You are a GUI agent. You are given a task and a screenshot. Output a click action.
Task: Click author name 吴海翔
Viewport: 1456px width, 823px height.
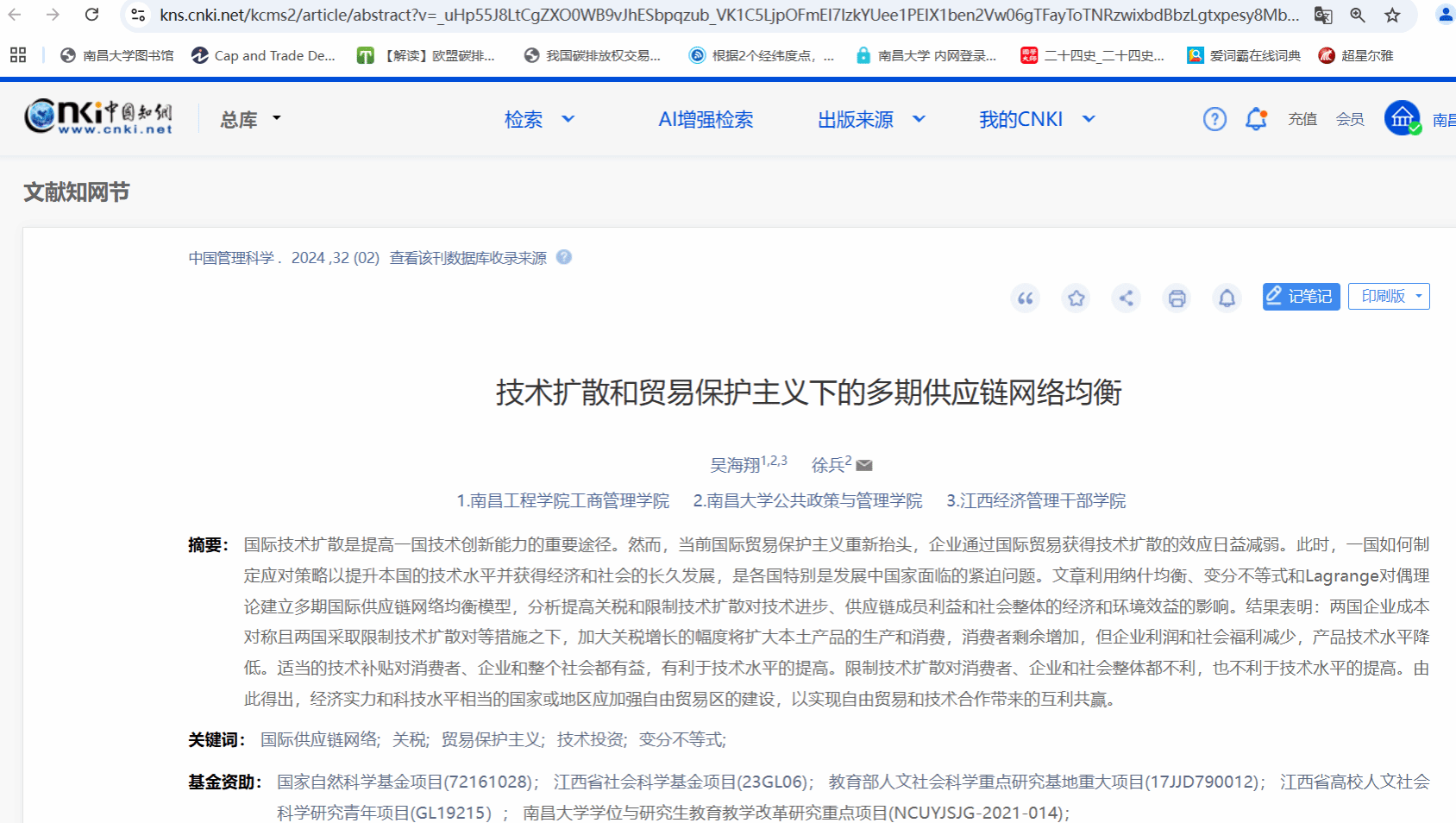pyautogui.click(x=735, y=466)
